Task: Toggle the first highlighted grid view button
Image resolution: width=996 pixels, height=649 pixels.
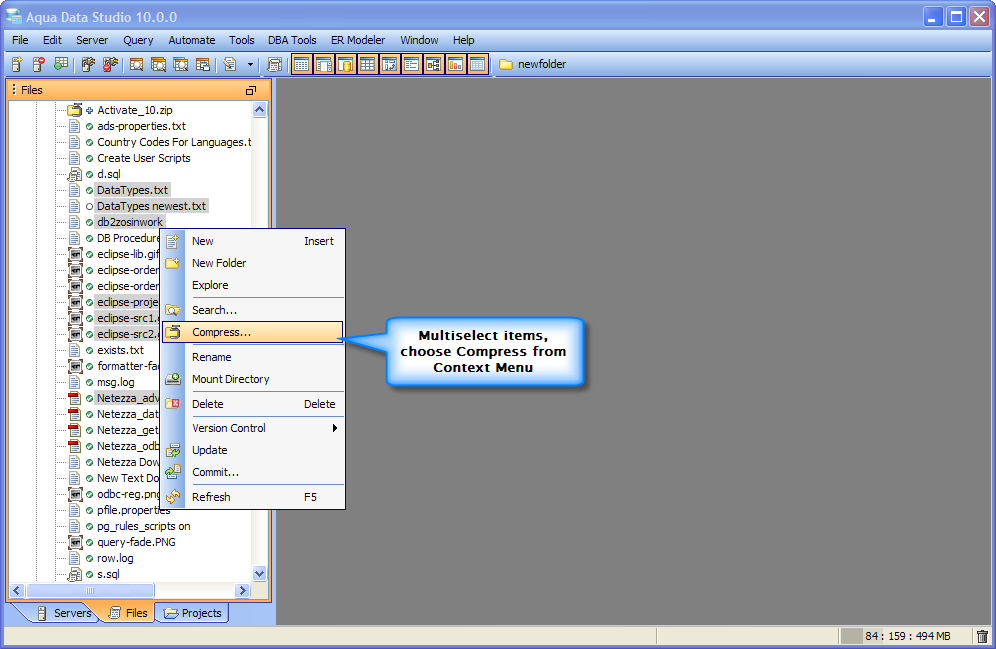Action: [302, 64]
